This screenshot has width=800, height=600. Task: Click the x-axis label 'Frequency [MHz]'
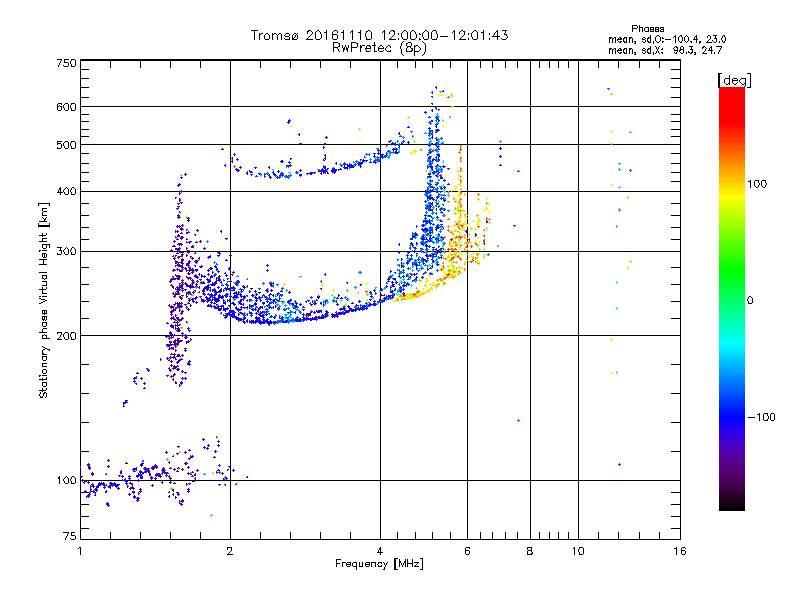click(x=379, y=564)
